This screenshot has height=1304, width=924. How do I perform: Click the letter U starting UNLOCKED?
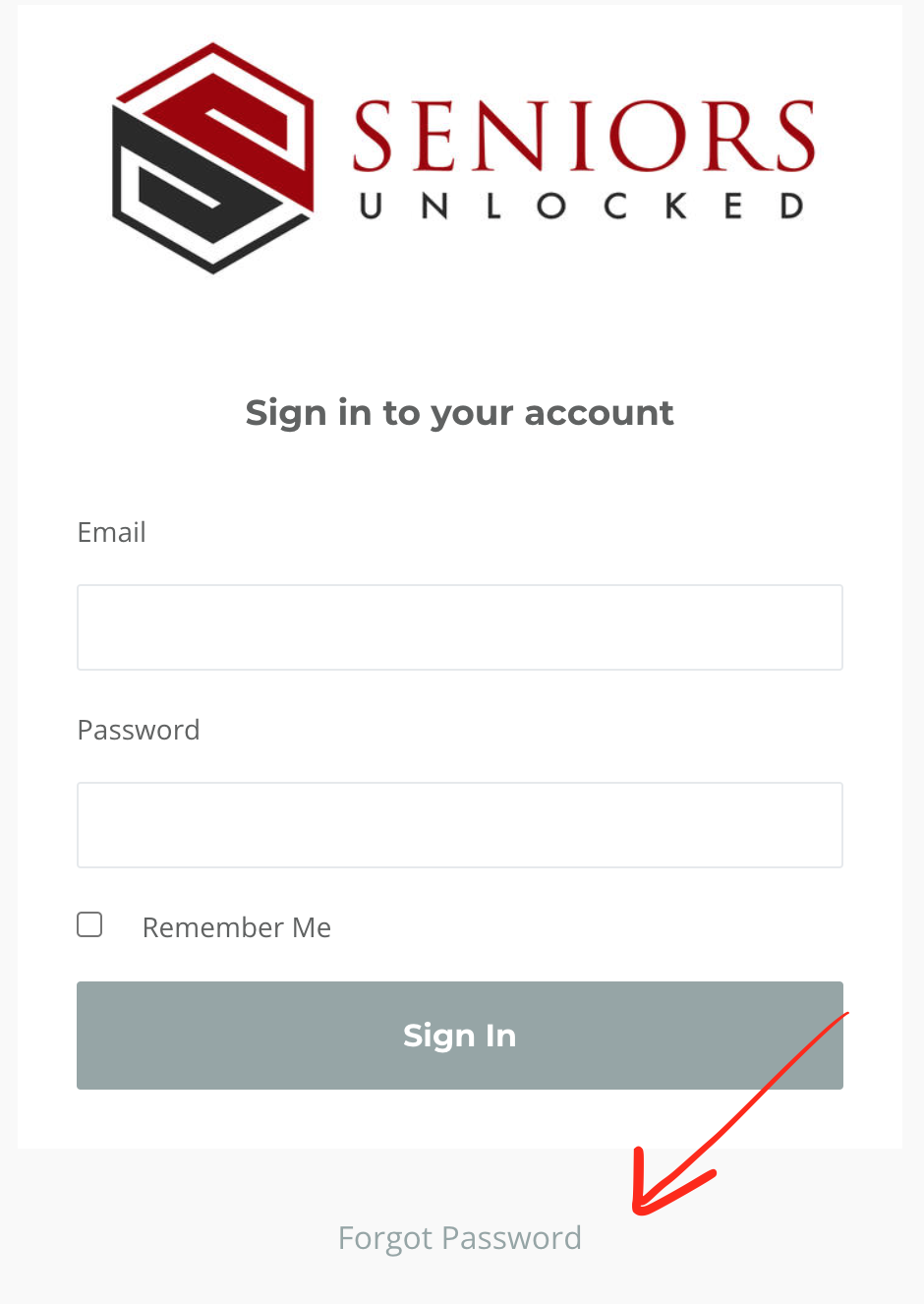tap(371, 206)
